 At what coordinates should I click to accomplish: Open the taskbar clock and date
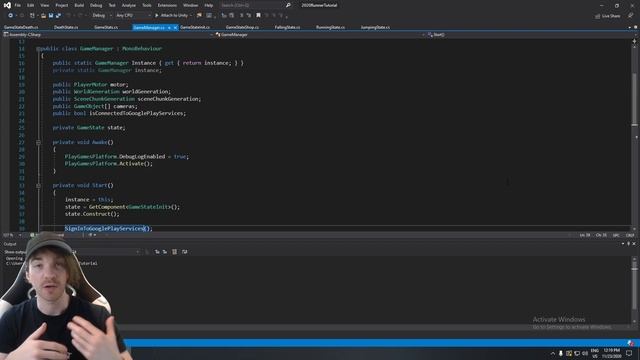pos(611,353)
